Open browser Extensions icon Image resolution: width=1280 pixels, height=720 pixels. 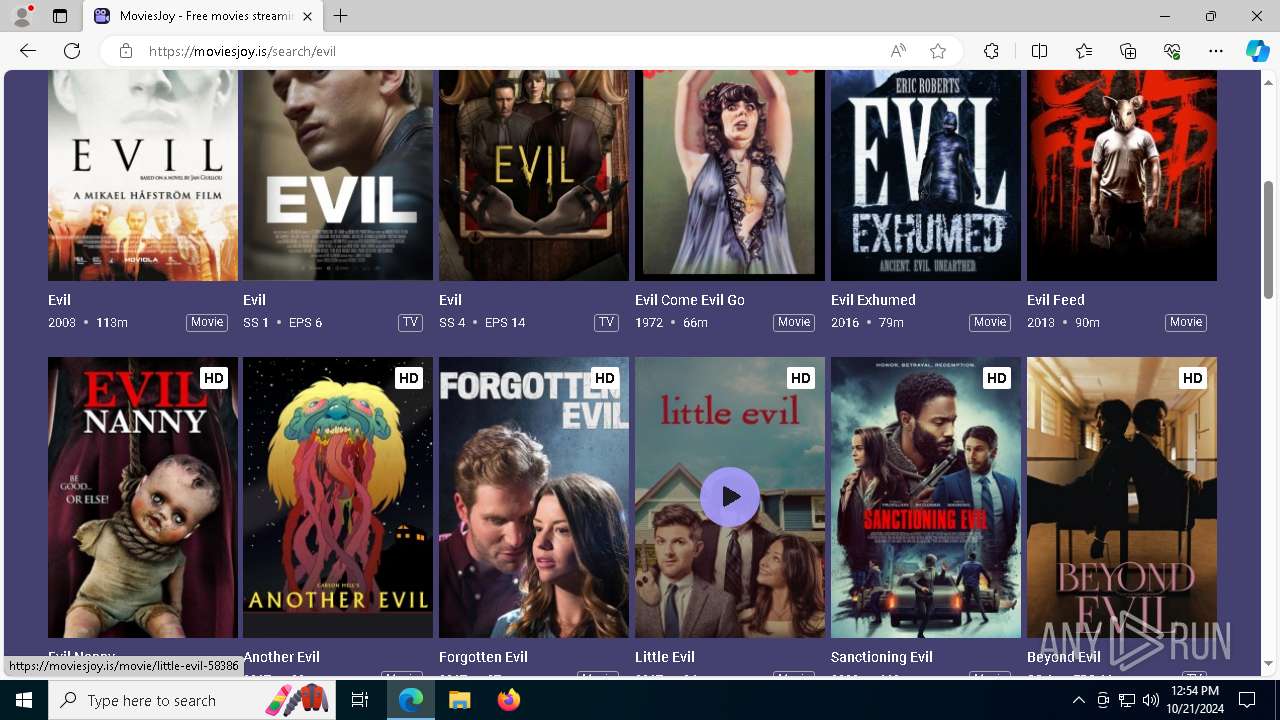pos(991,51)
